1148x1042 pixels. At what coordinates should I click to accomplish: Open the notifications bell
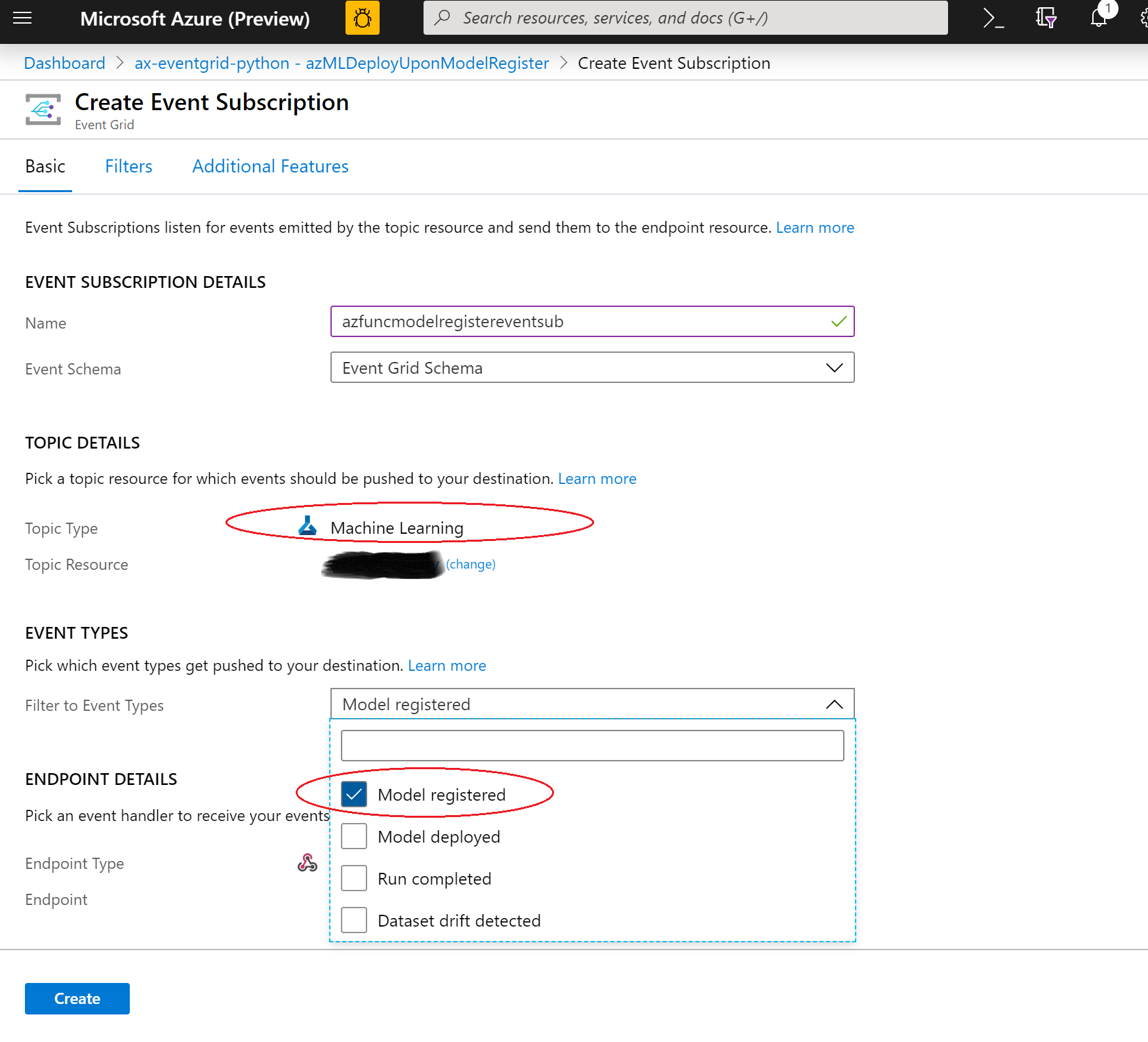coord(1099,18)
